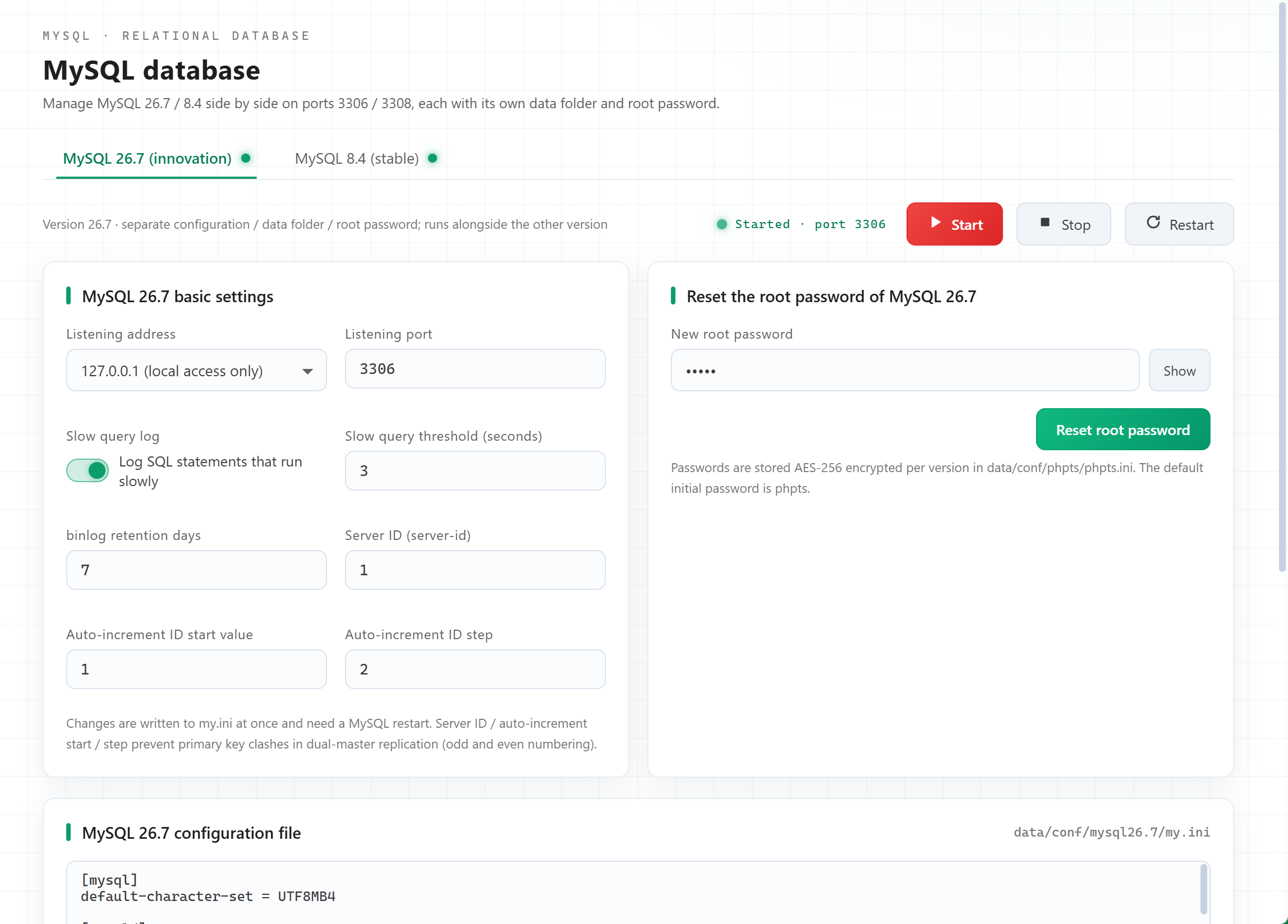Focus the Slow query threshold field
This screenshot has width=1288, height=924.
(475, 470)
